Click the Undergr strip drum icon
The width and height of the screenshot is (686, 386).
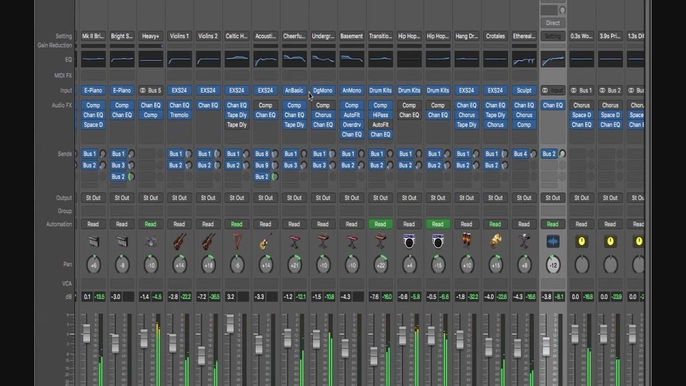[323, 242]
